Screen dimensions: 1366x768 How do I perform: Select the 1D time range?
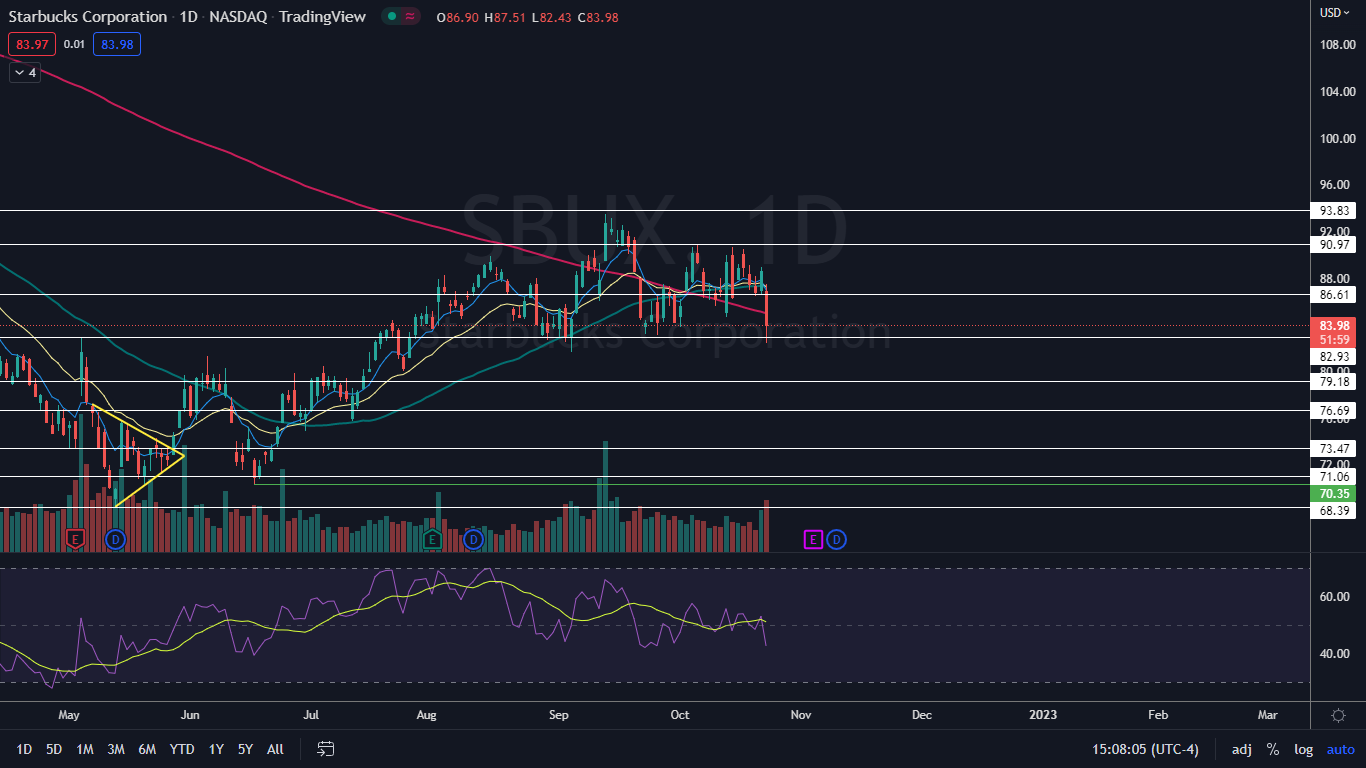click(24, 749)
